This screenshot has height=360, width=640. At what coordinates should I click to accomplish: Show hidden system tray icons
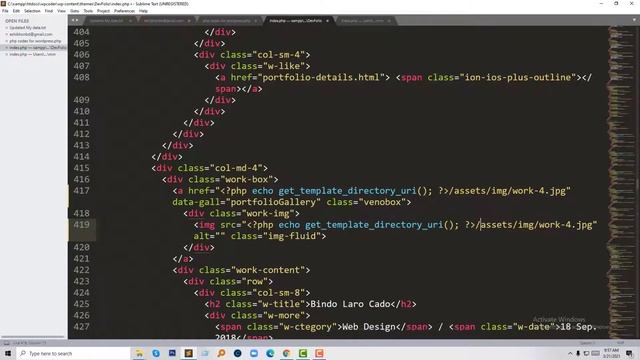570,353
